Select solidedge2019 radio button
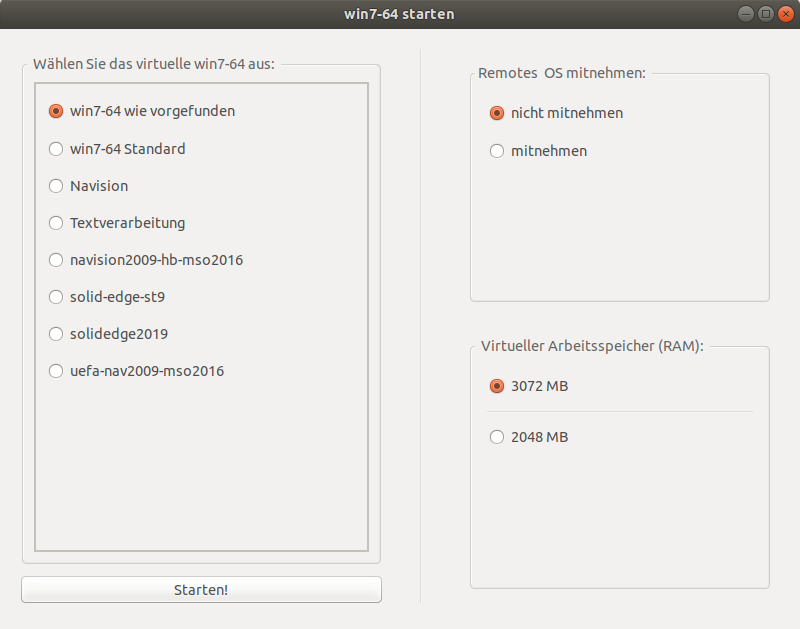Image resolution: width=800 pixels, height=629 pixels. (56, 334)
